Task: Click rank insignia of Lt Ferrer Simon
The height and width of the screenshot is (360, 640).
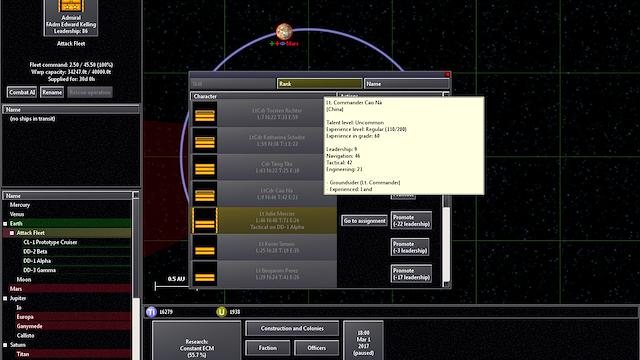Action: (204, 247)
